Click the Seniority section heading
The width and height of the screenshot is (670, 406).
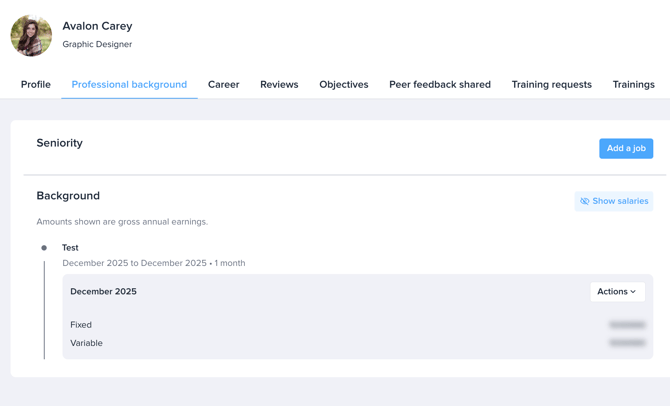[x=59, y=143]
